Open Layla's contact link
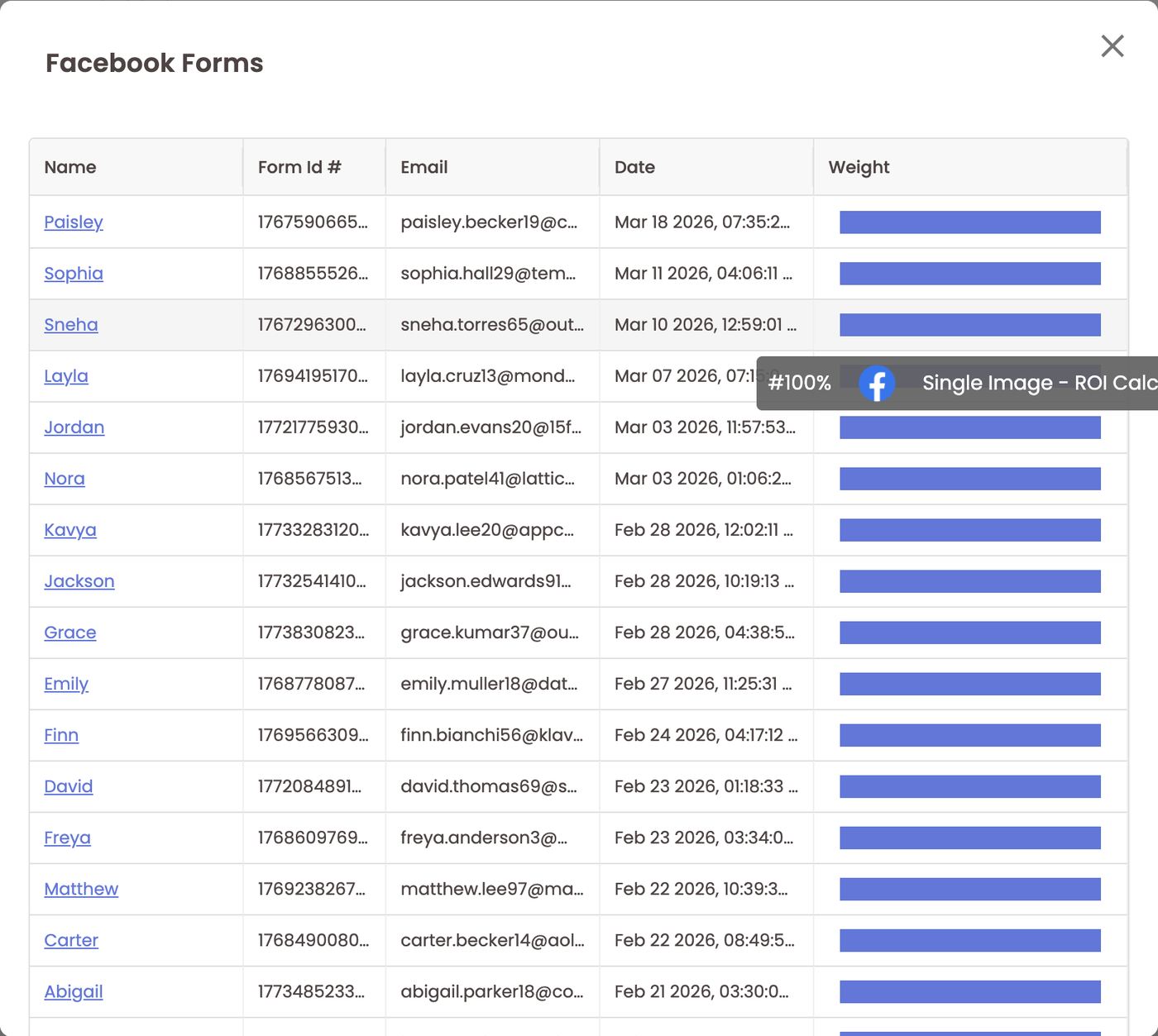This screenshot has height=1036, width=1158. [x=66, y=376]
